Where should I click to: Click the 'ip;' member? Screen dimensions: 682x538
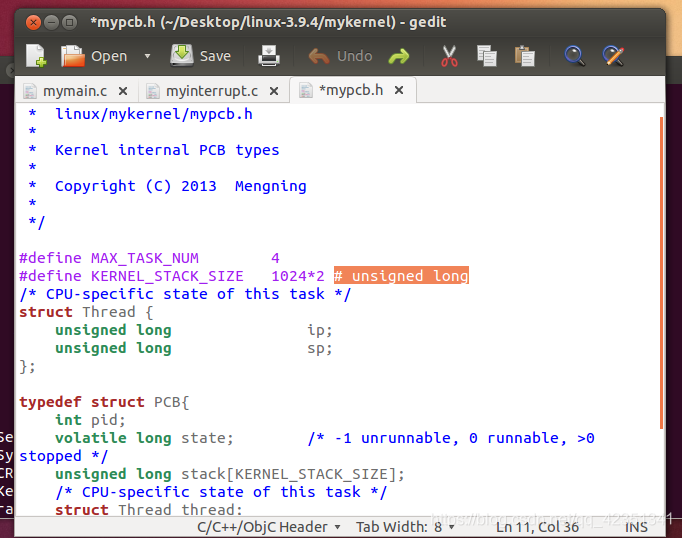(x=320, y=331)
